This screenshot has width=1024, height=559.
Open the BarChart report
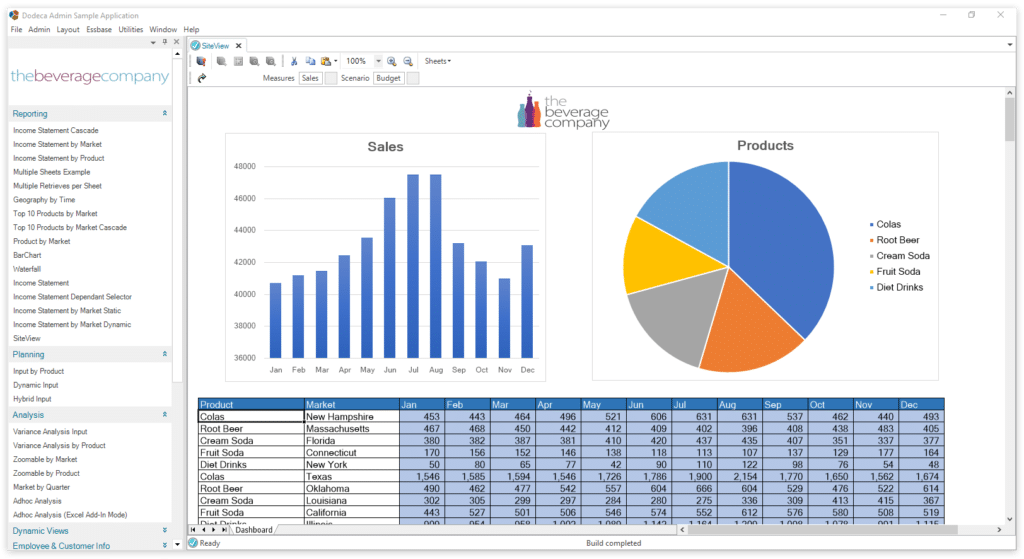pos(27,255)
